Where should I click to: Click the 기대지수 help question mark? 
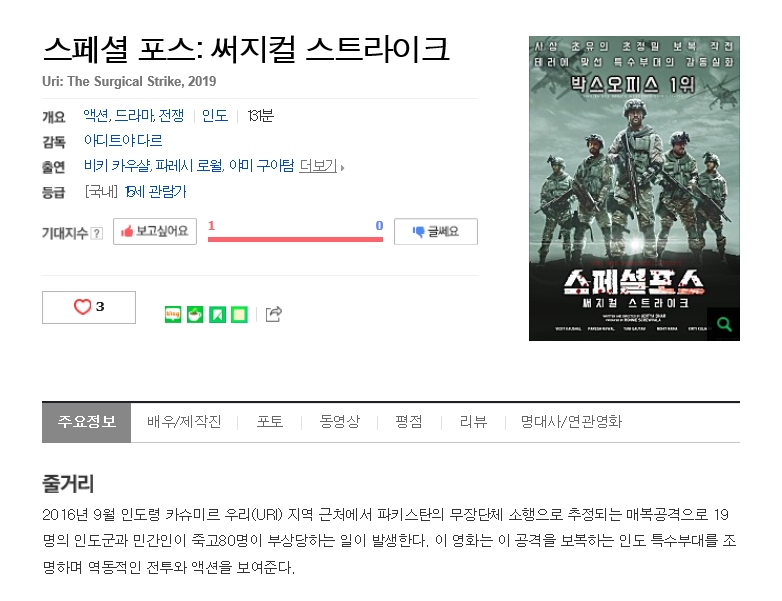pos(97,233)
